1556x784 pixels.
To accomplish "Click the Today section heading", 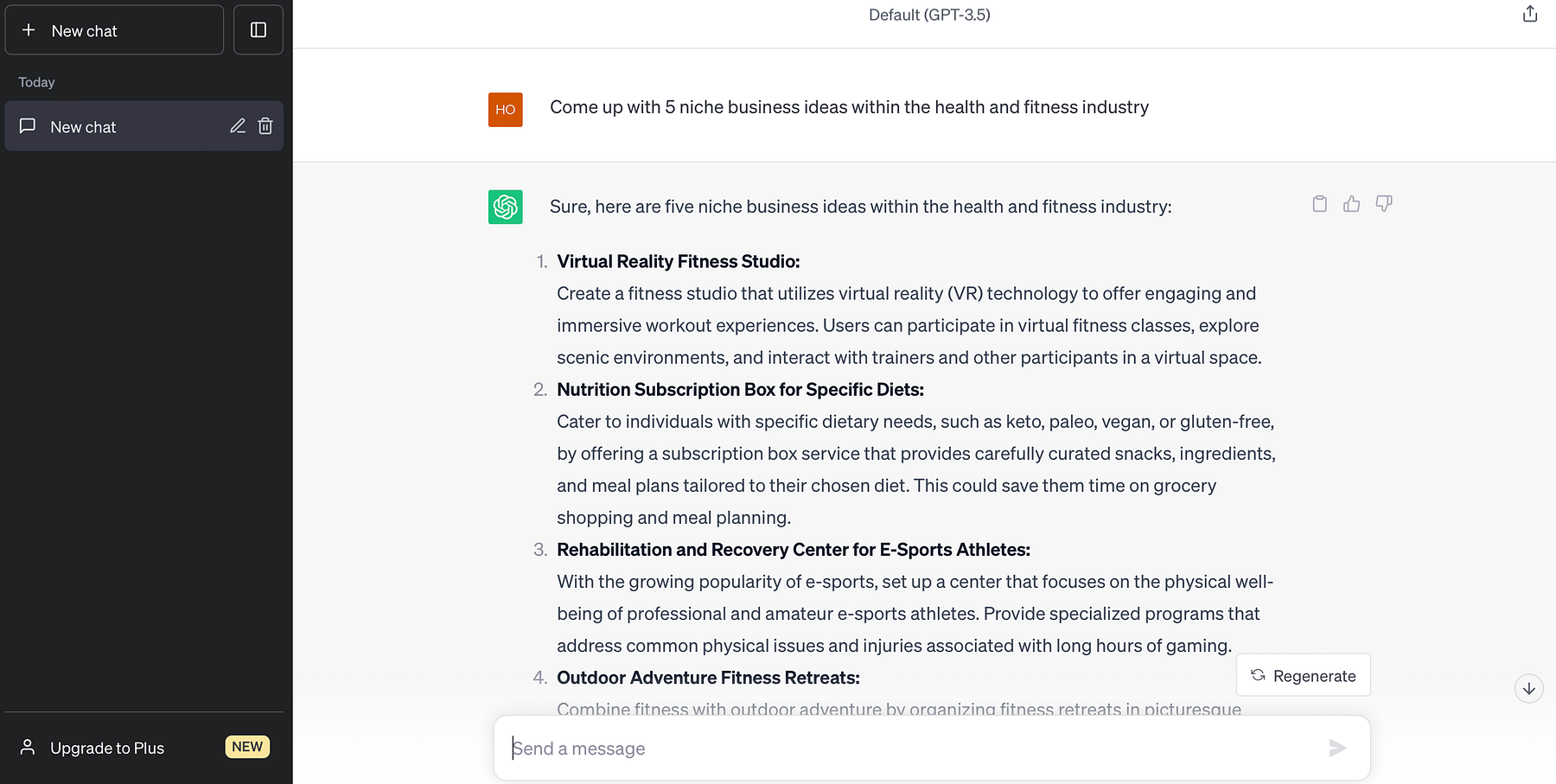I will click(x=35, y=82).
